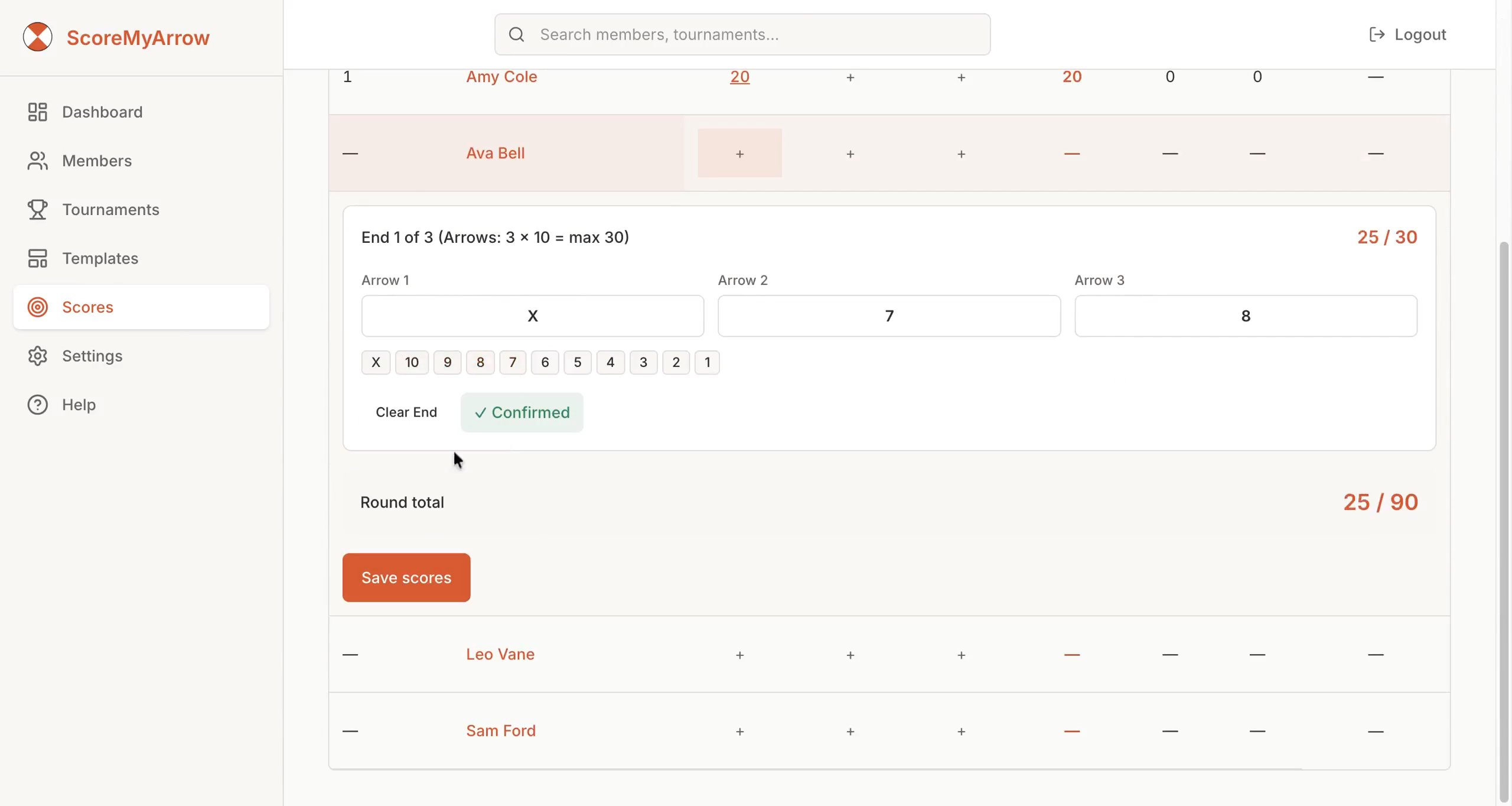Choose the 2 score chip
The height and width of the screenshot is (806, 1512).
[x=676, y=362]
